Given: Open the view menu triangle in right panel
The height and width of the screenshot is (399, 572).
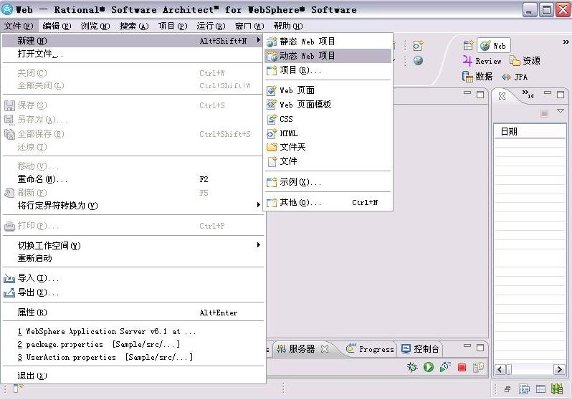Looking at the screenshot, I should [560, 111].
